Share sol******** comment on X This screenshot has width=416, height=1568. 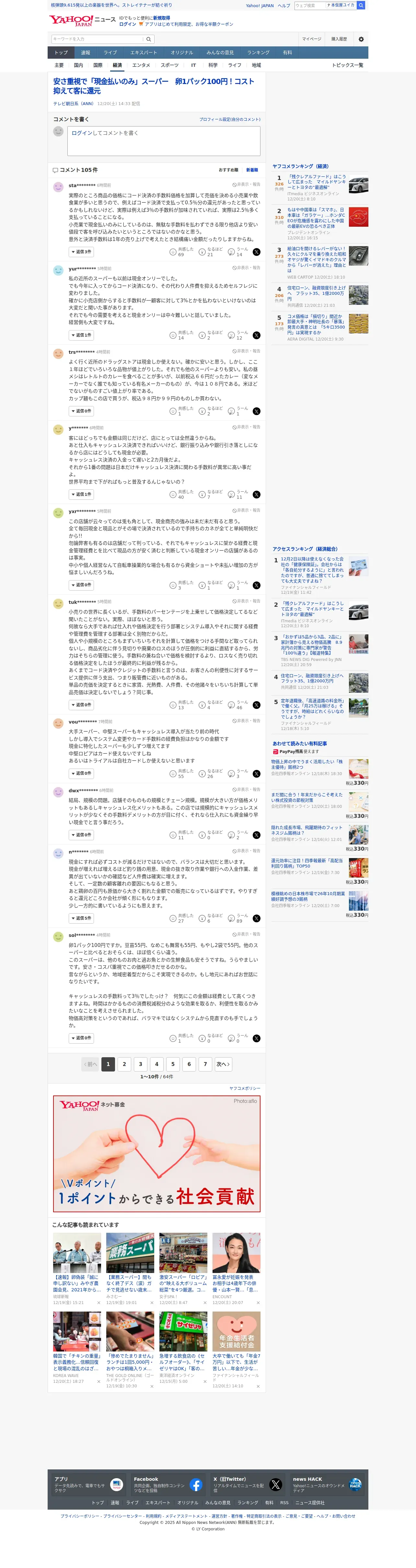[256, 1038]
